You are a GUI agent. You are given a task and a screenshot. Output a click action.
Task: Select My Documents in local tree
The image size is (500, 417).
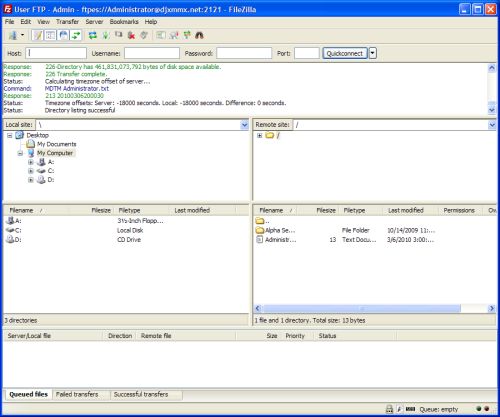coord(56,144)
